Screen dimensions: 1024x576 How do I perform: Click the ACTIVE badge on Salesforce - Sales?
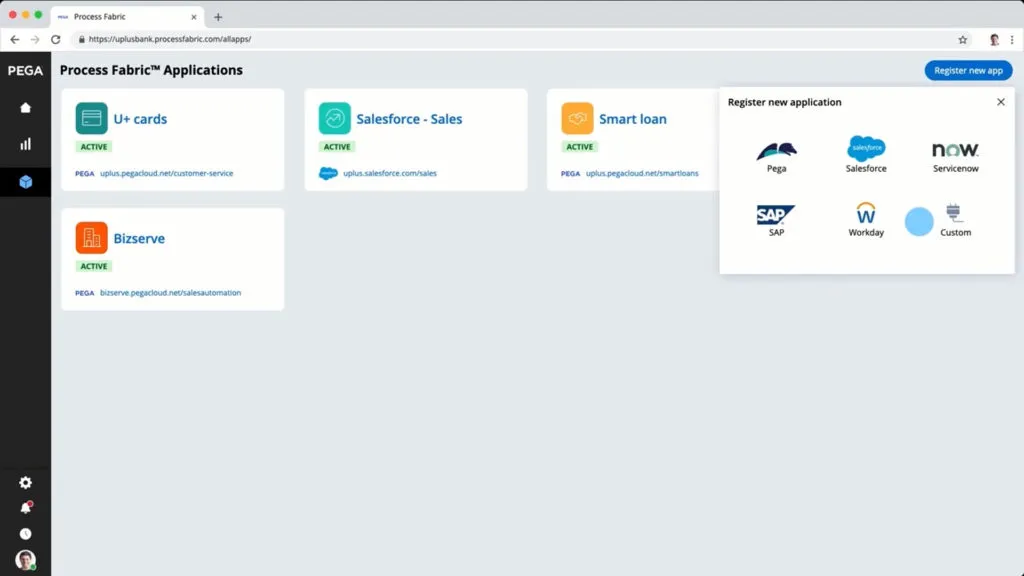coord(337,147)
